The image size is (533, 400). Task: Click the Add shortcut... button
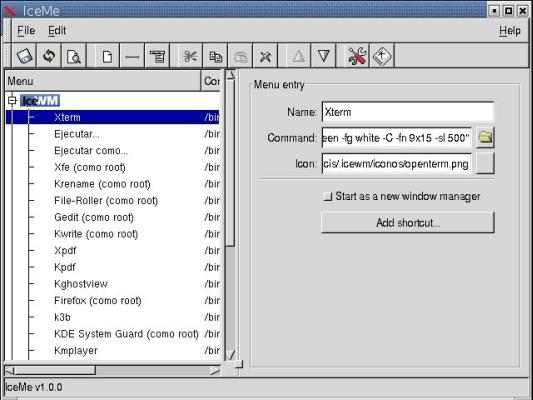[408, 223]
